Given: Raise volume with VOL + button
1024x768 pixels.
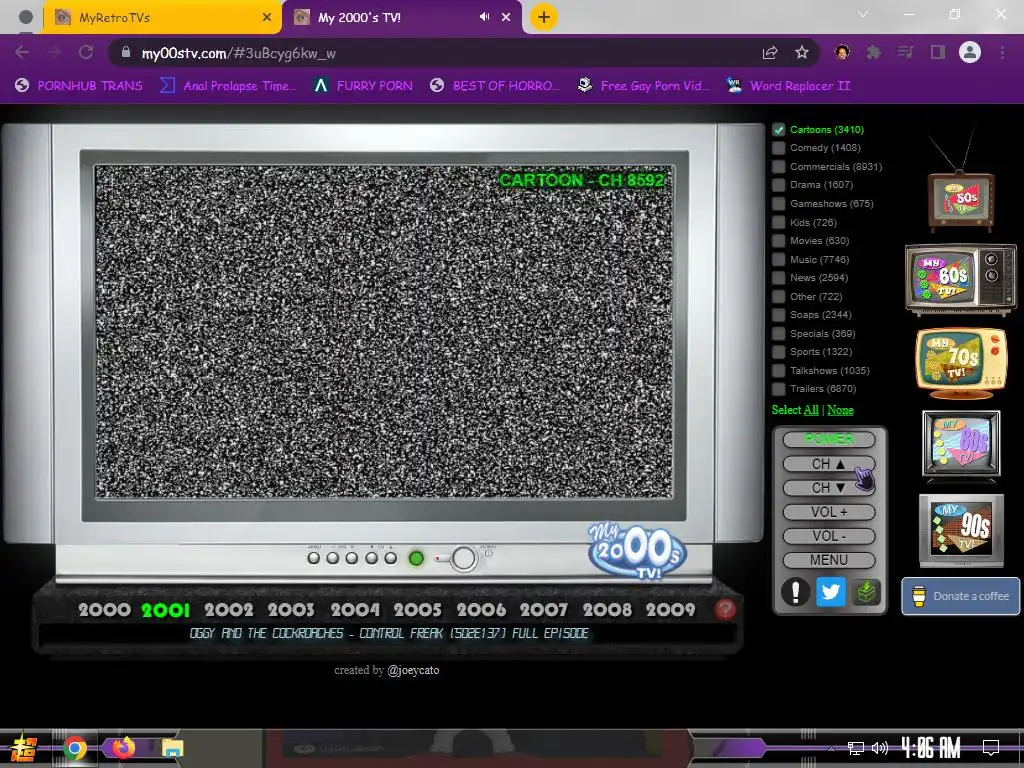Looking at the screenshot, I should click(829, 512).
